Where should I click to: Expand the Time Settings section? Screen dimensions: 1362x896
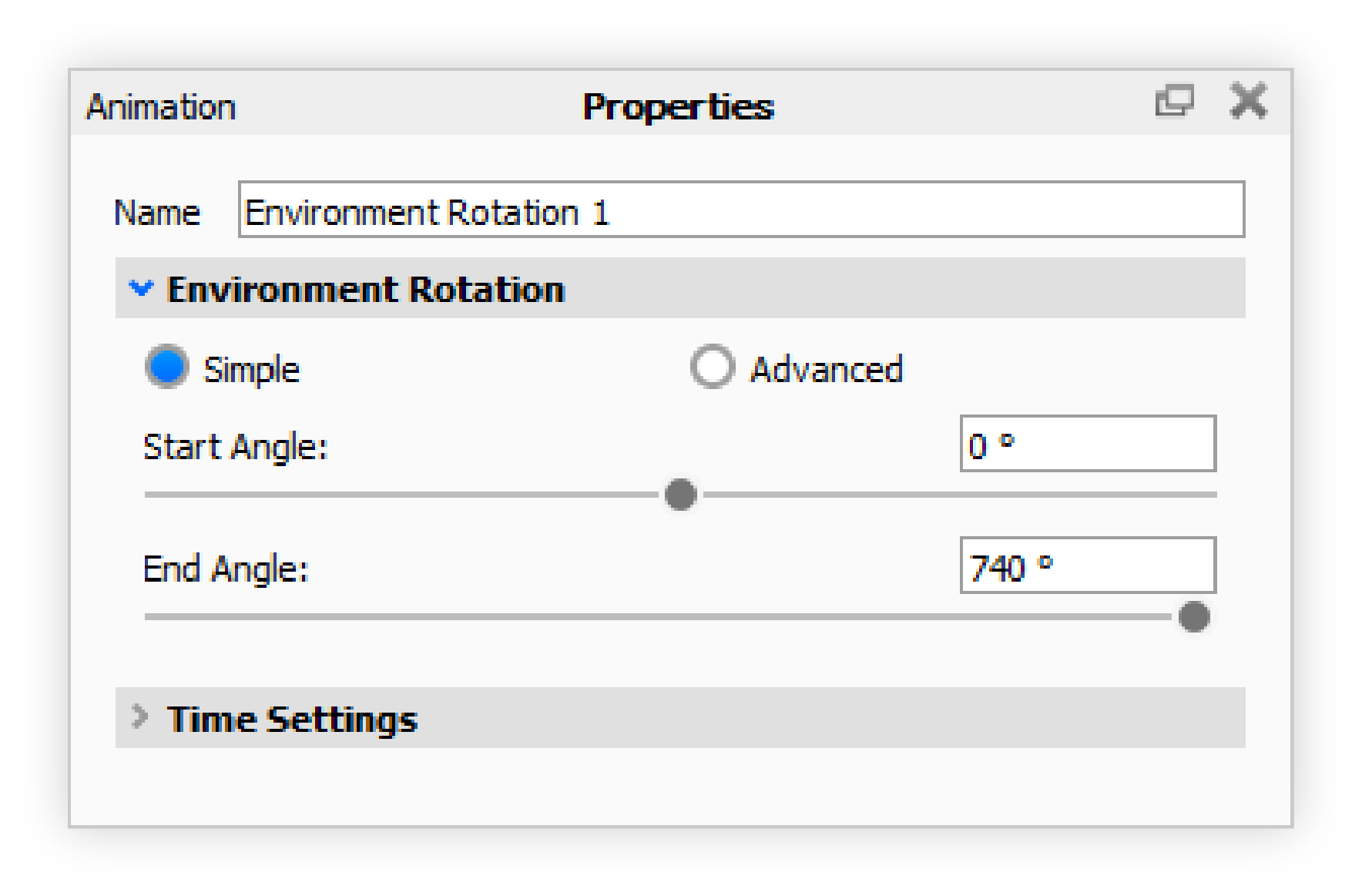click(x=293, y=720)
